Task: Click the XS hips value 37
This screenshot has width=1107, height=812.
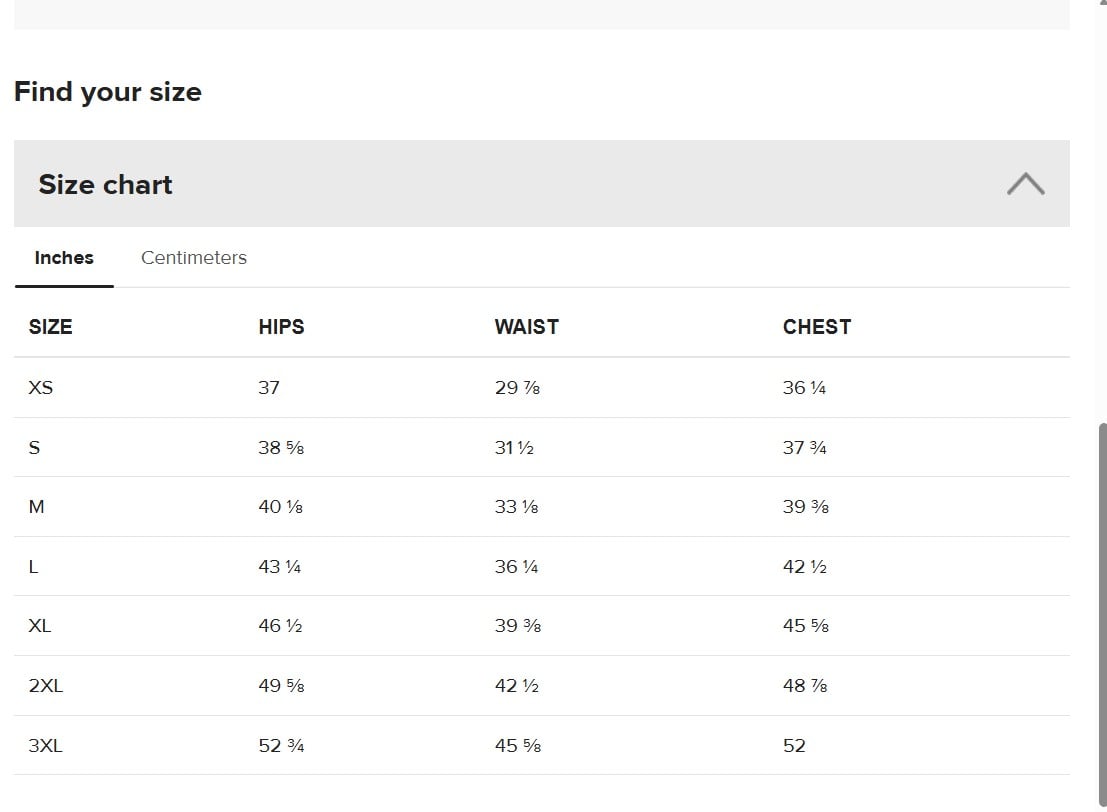Action: tap(269, 388)
